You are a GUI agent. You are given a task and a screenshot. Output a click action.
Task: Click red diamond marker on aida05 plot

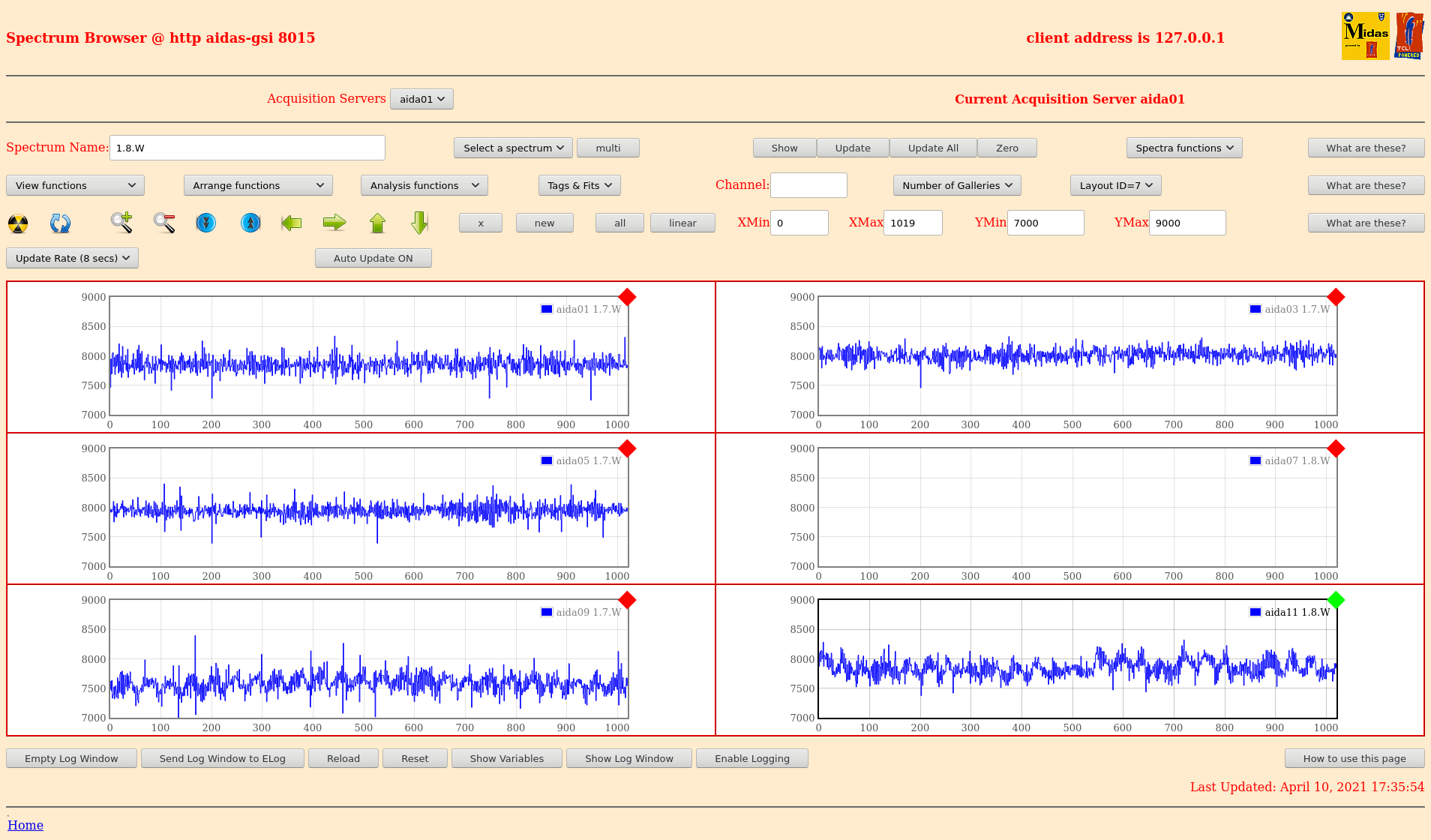(x=628, y=448)
